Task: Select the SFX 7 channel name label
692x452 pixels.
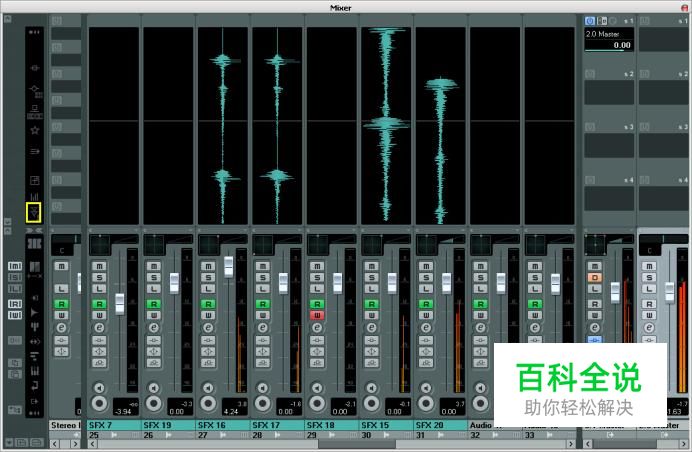Action: tap(114, 425)
